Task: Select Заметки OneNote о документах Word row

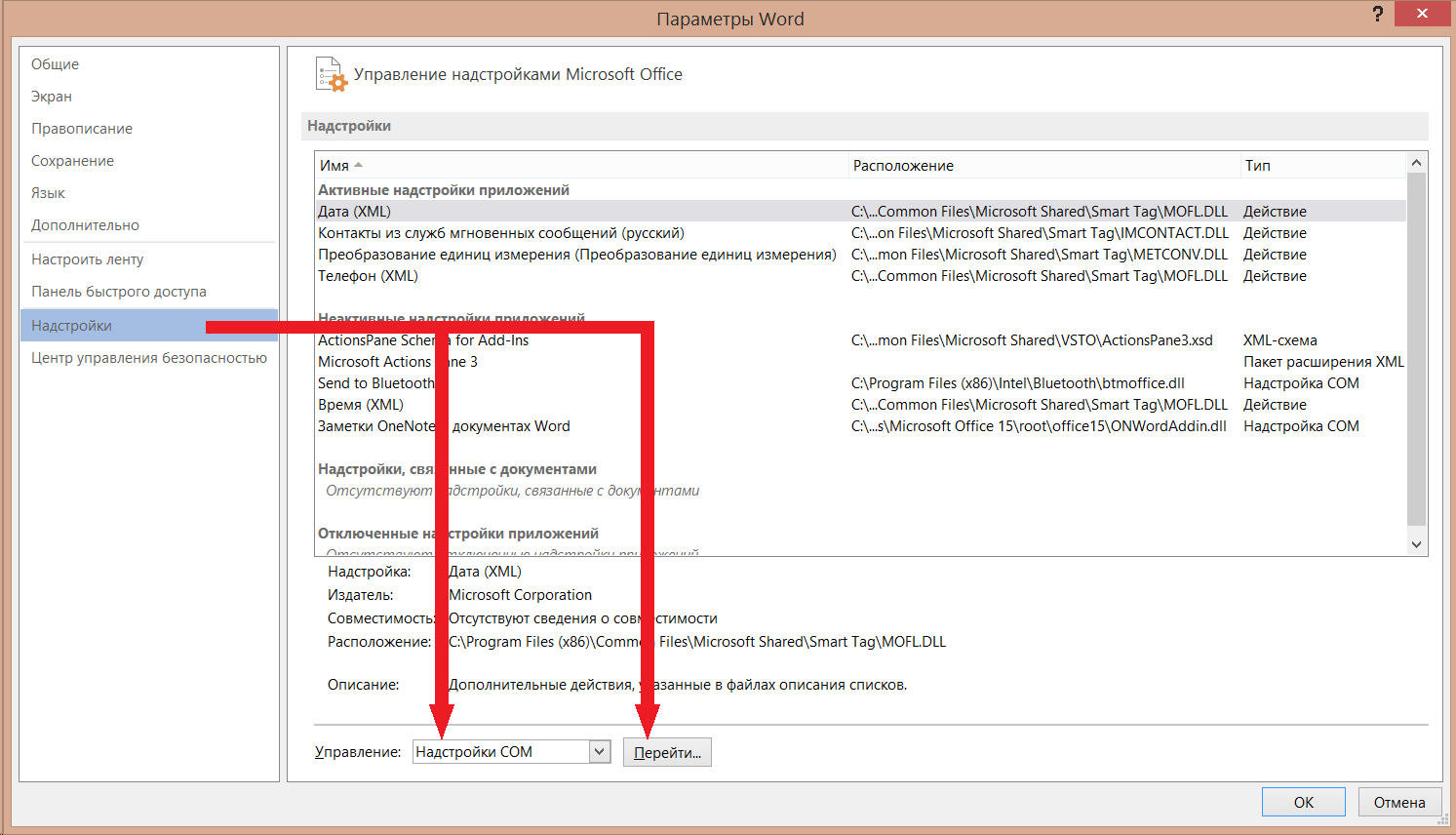Action: point(861,426)
